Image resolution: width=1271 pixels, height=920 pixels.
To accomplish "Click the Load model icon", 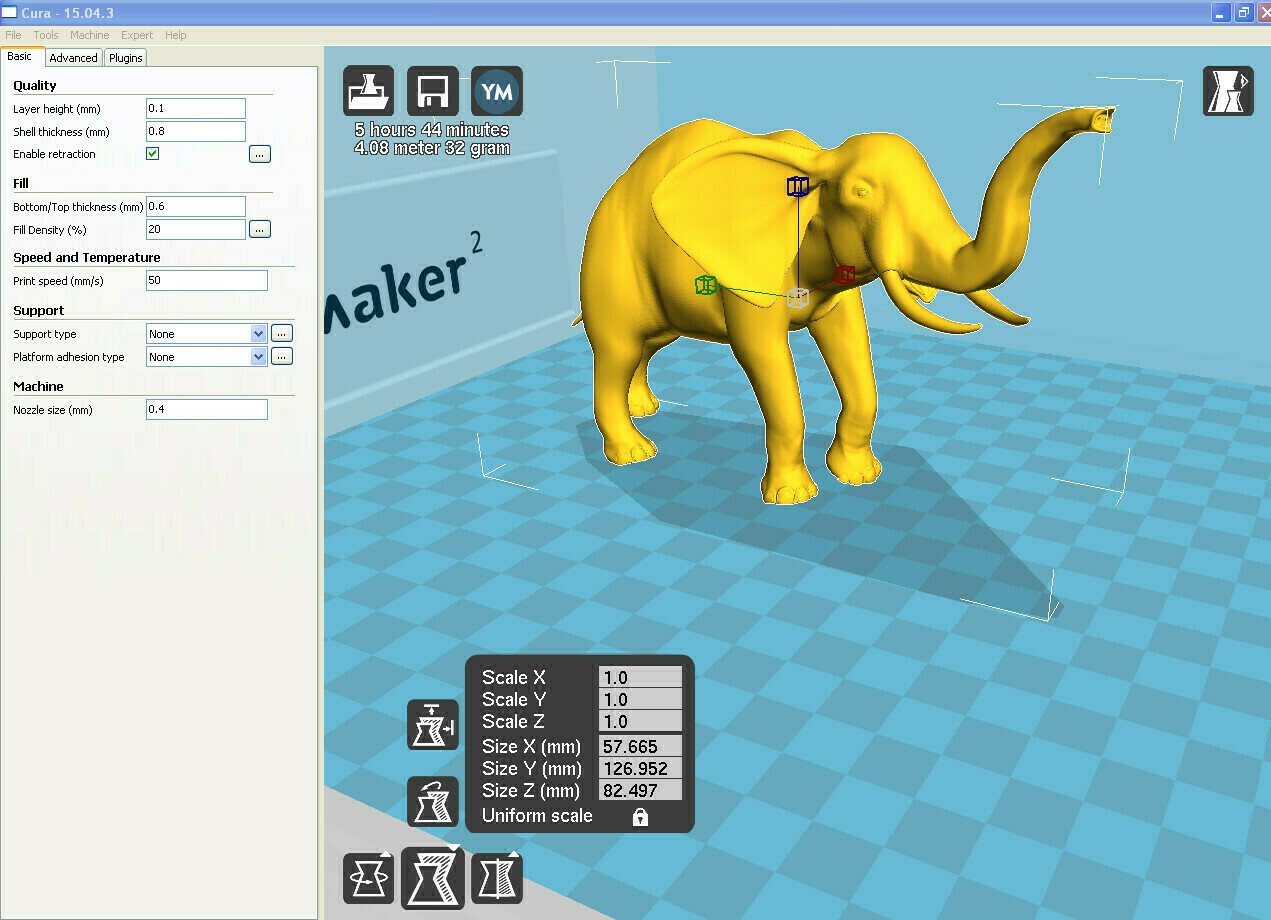I will (x=368, y=92).
